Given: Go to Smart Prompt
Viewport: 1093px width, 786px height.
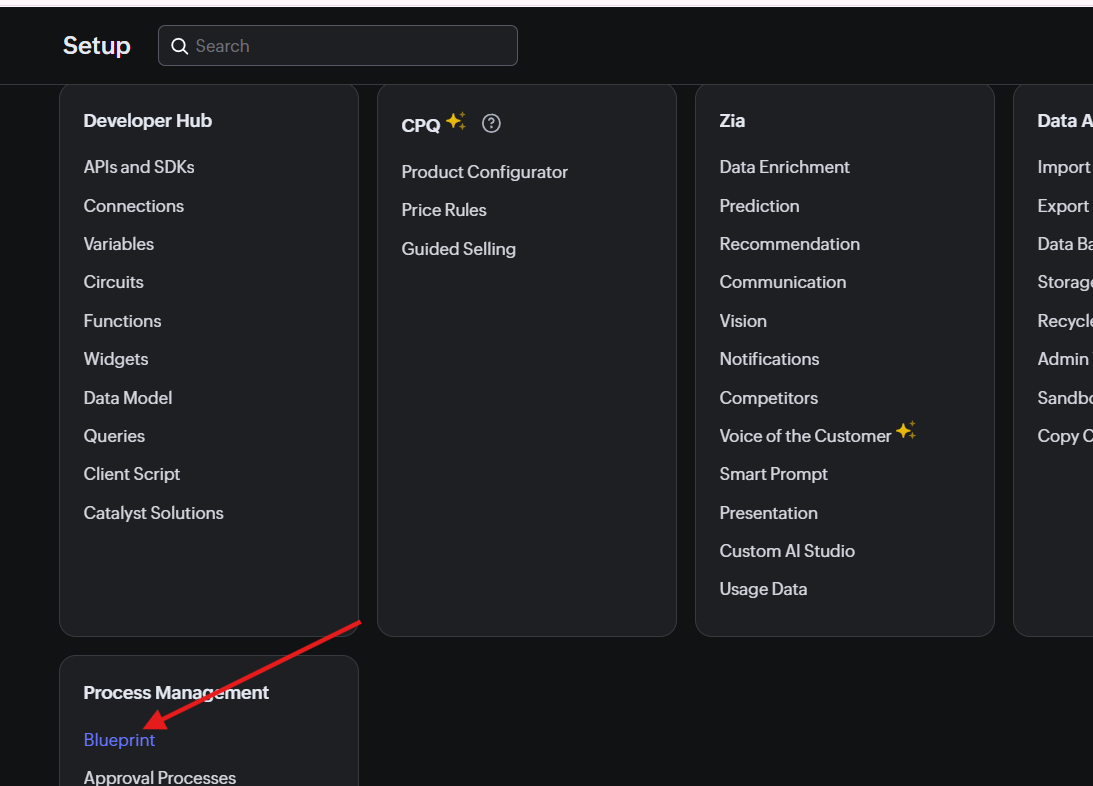Looking at the screenshot, I should (x=773, y=474).
